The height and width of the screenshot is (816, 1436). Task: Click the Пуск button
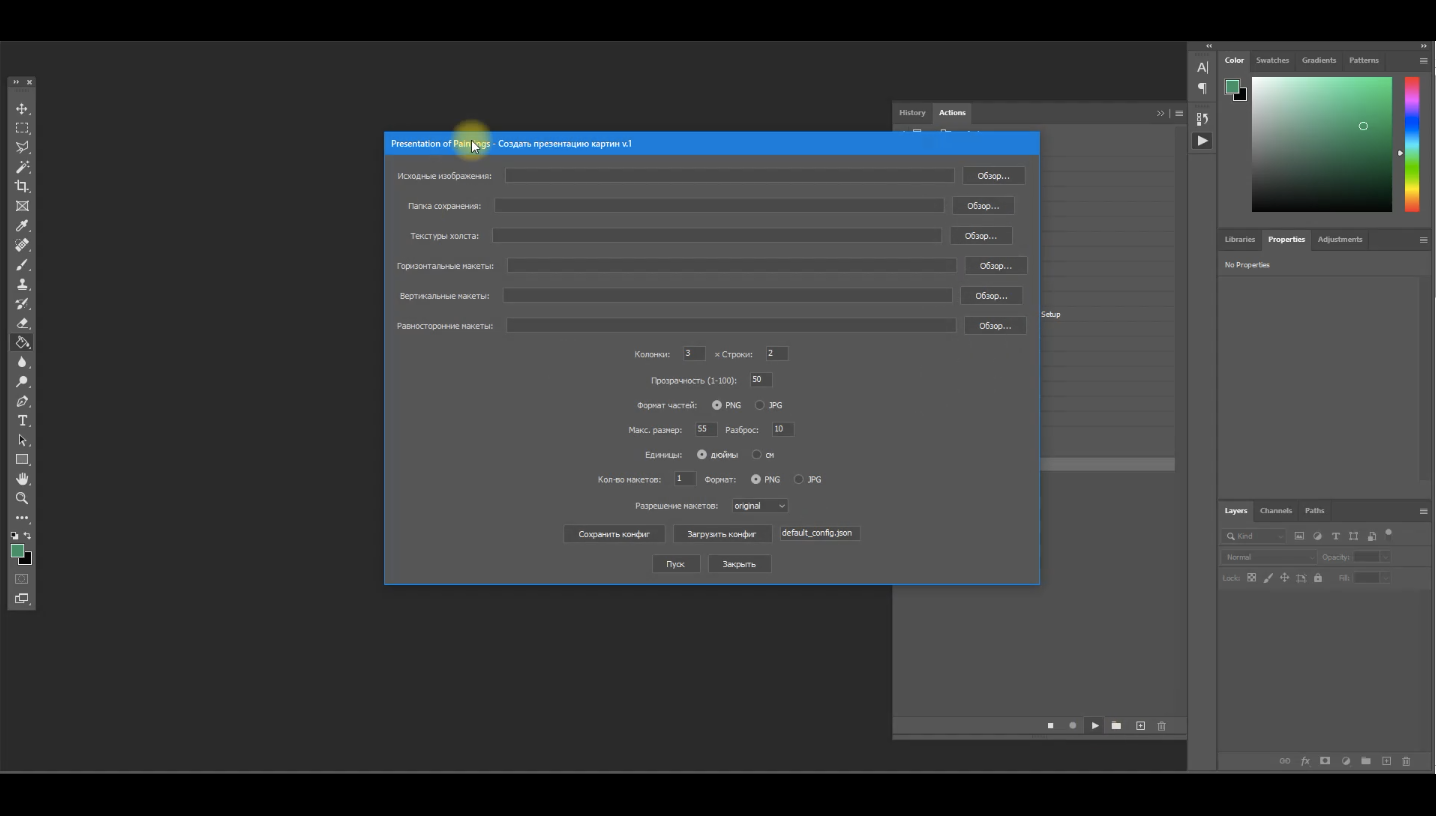point(676,564)
